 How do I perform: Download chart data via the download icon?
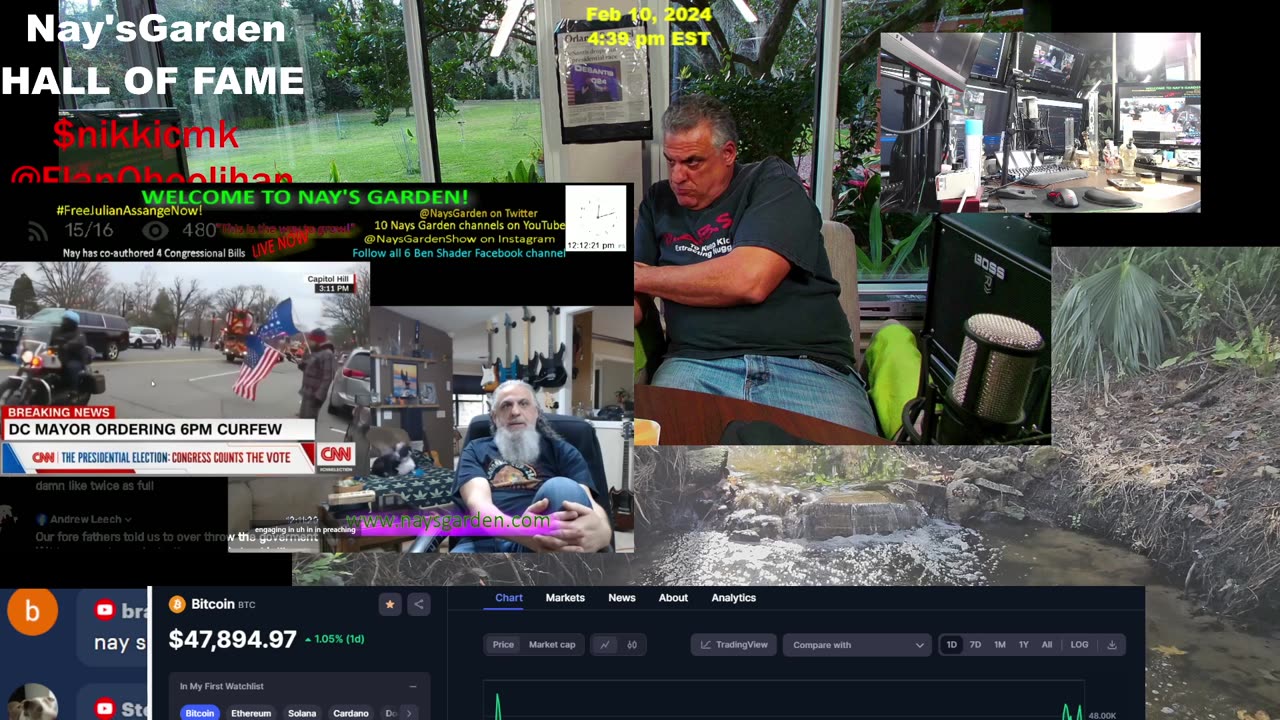[x=1112, y=645]
